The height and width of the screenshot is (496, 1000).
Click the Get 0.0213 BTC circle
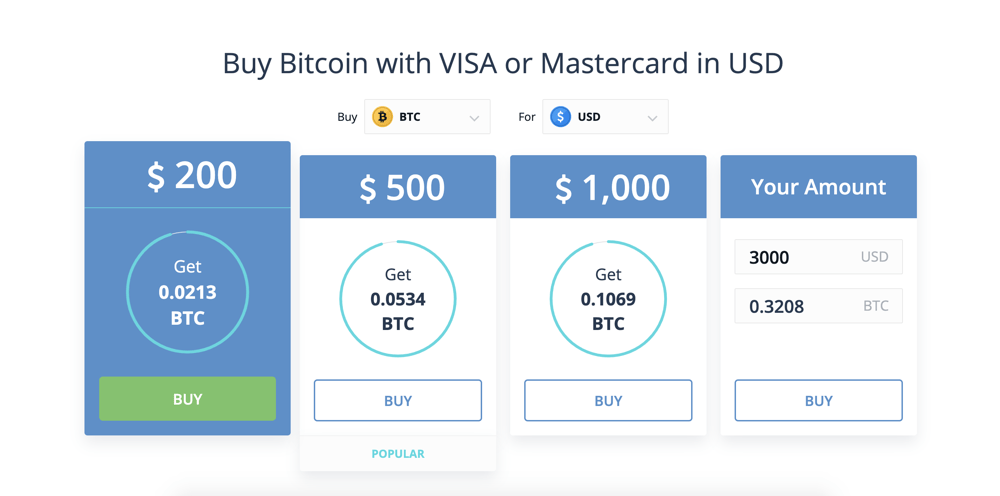point(188,292)
